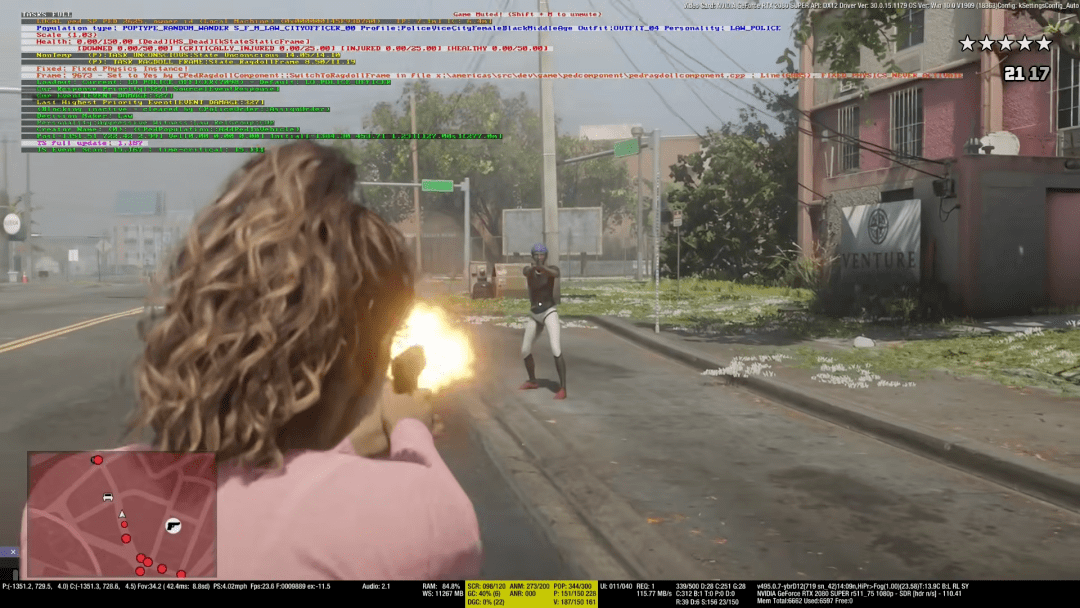Click the '[CRITICALLY_INJURED 0.00/25.00]' text
The width and height of the screenshot is (1080, 608).
click(259, 48)
